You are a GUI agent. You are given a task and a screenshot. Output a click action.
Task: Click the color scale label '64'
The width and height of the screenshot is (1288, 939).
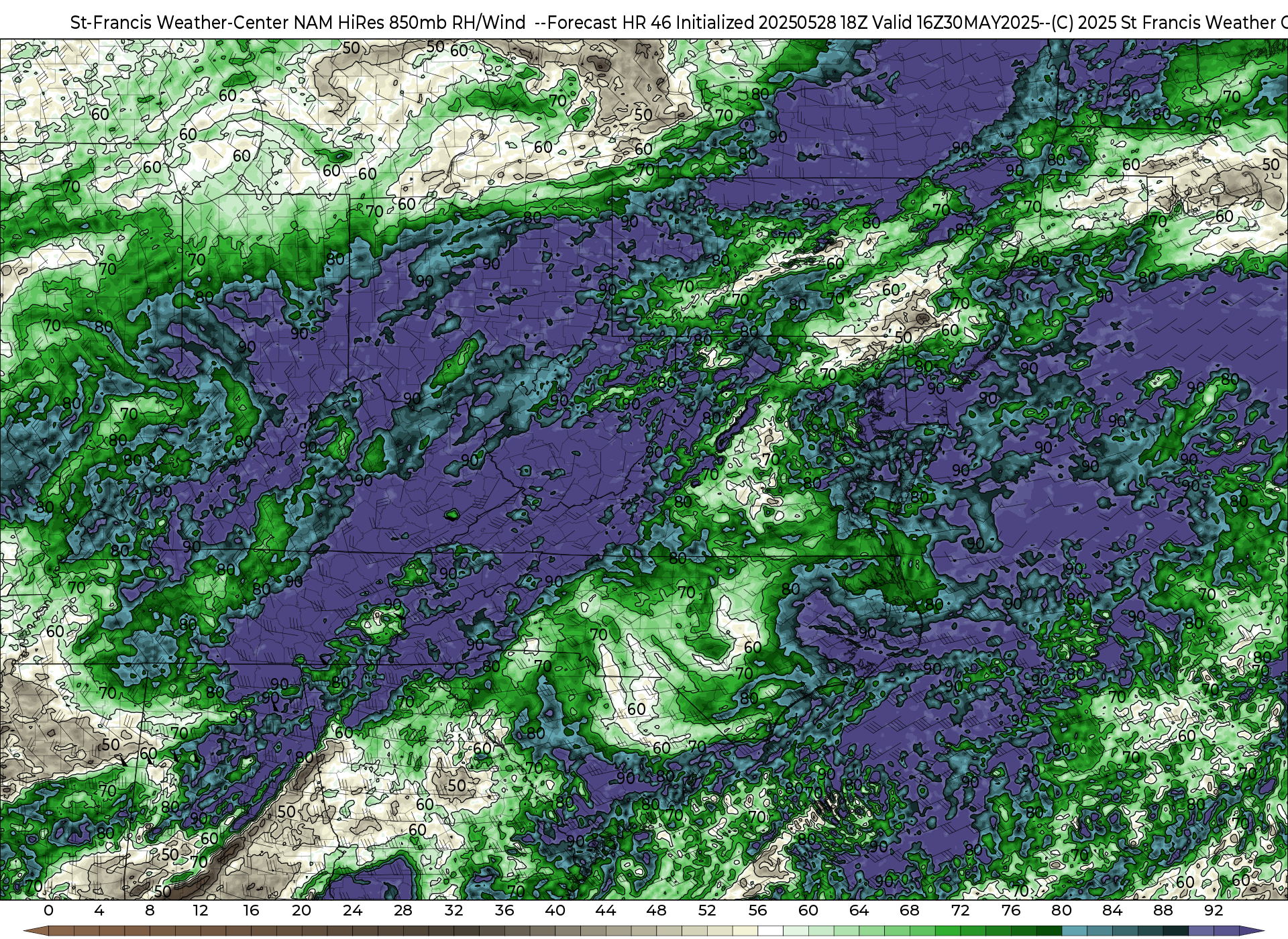pos(859,910)
